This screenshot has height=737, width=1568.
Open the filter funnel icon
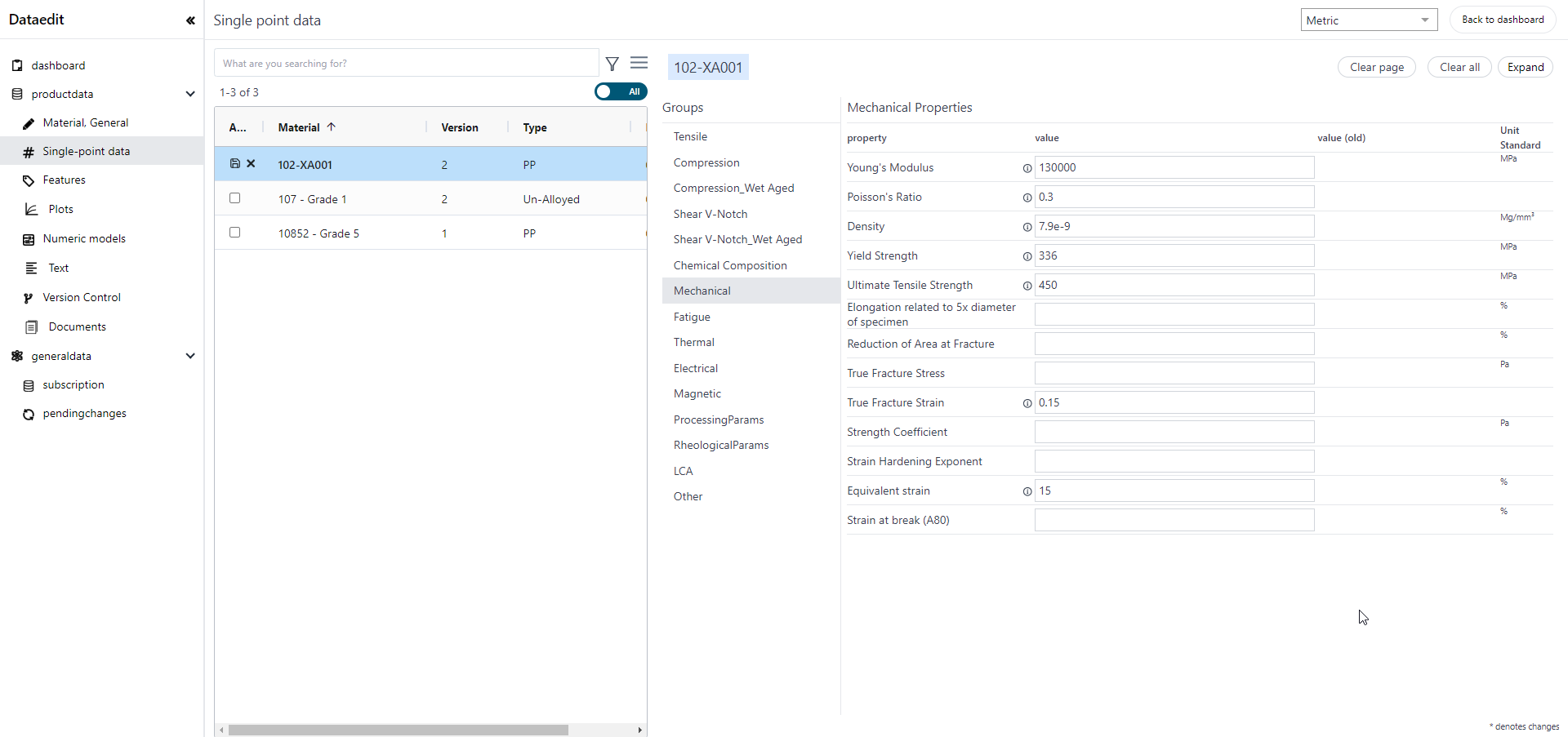[x=612, y=64]
